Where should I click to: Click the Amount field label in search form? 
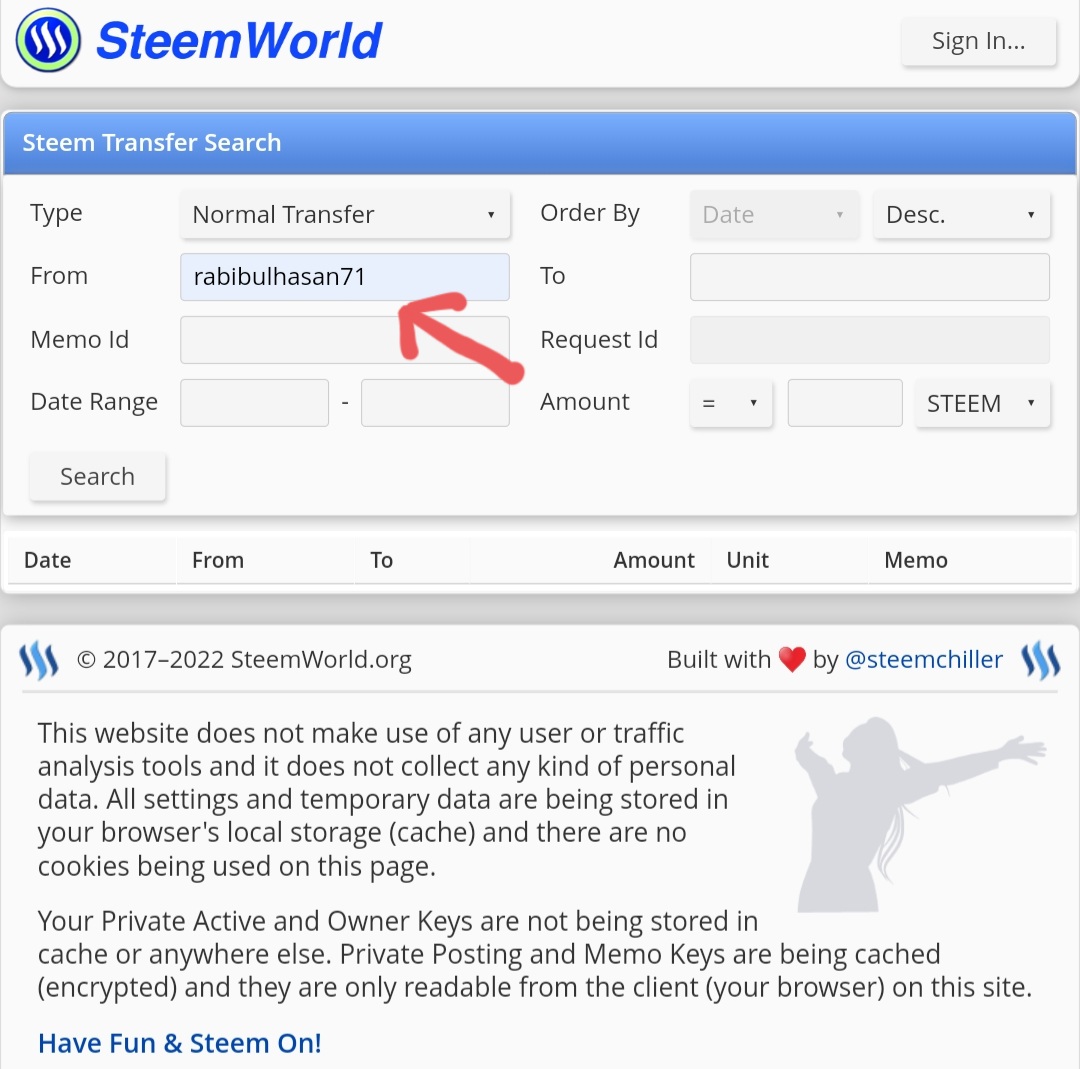(x=585, y=402)
